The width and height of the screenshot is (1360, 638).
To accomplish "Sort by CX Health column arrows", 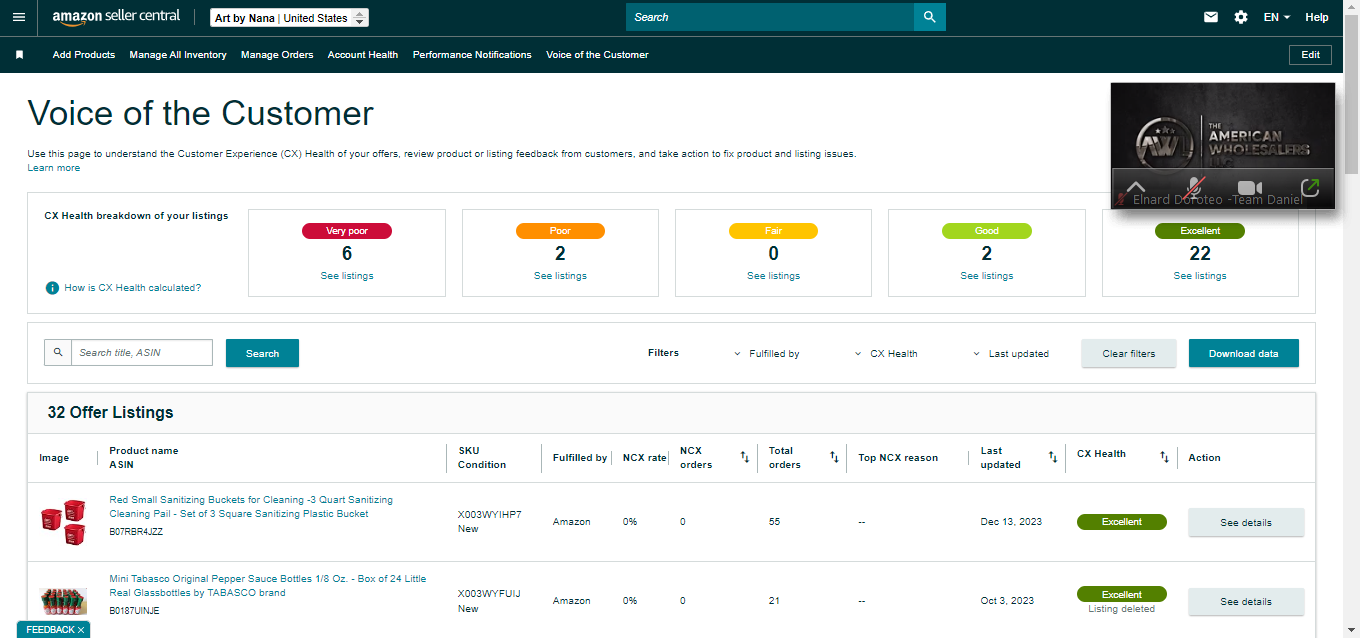I will [1164, 457].
